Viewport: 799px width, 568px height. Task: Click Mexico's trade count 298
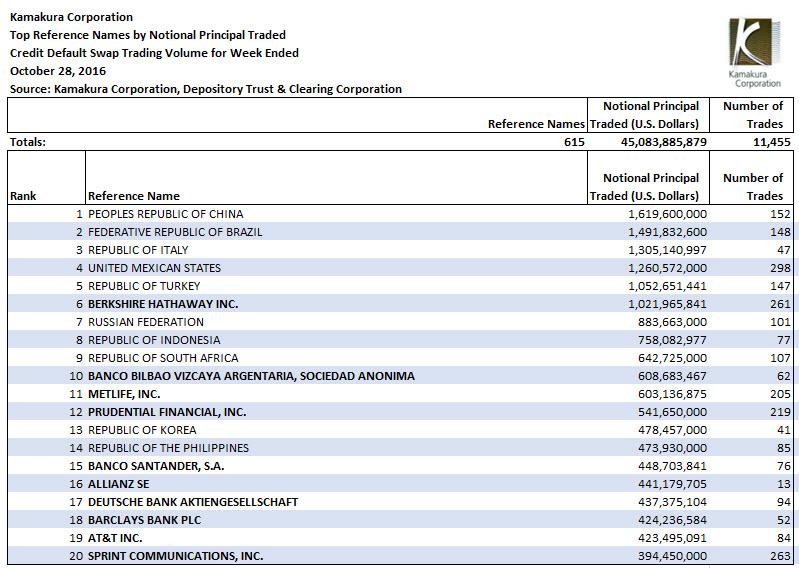(x=781, y=268)
